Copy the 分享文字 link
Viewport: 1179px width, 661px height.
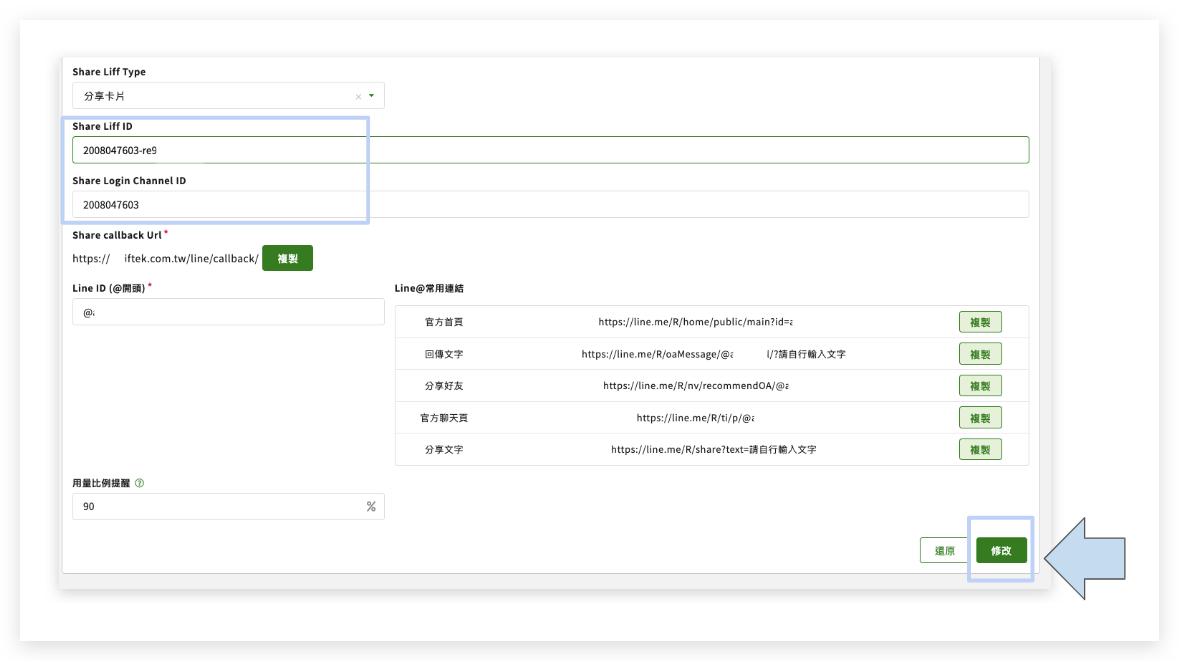coord(979,450)
